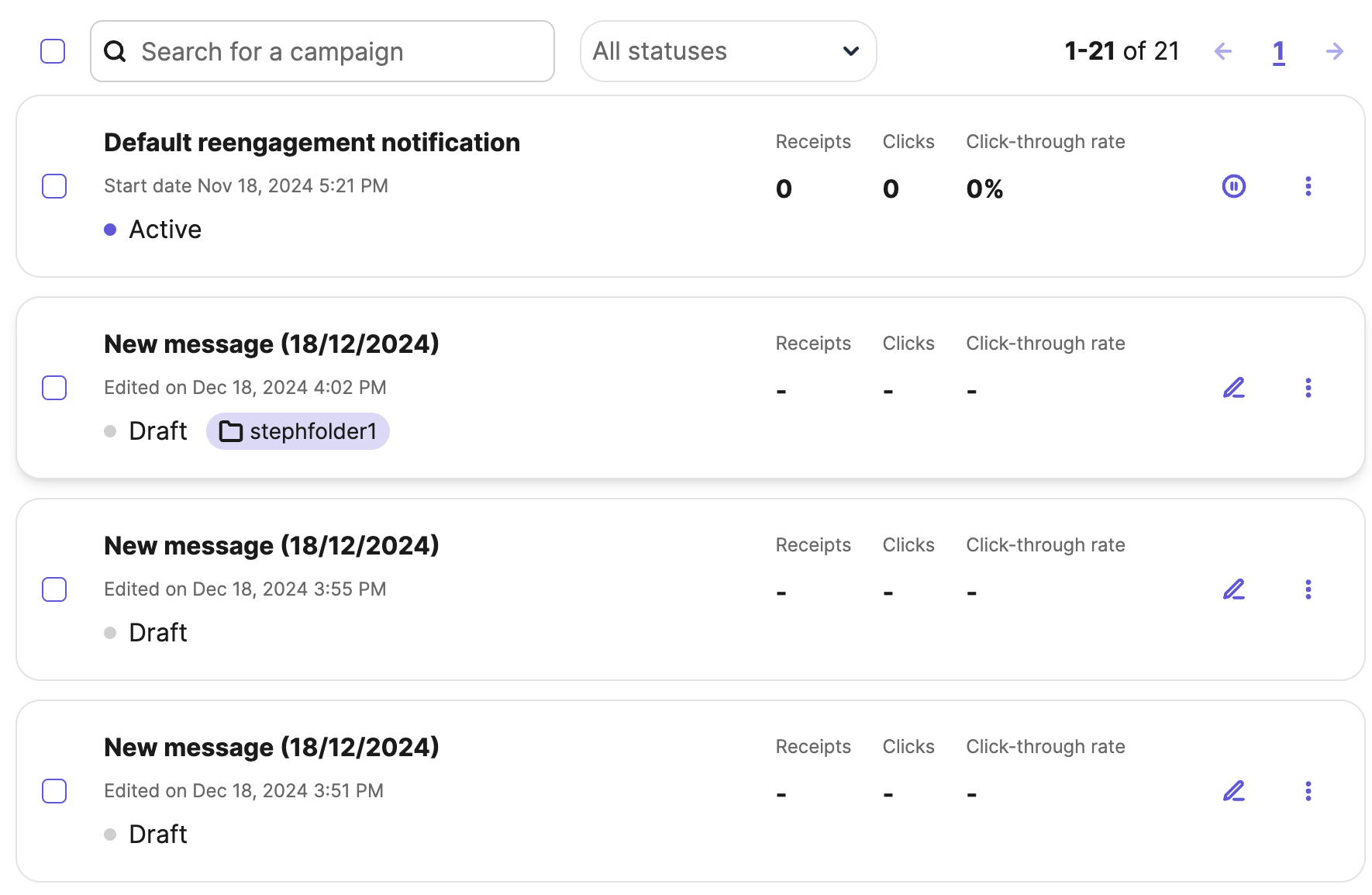Image resolution: width=1372 pixels, height=895 pixels.
Task: Pause the Default reengagement notification campaign
Action: point(1233,186)
